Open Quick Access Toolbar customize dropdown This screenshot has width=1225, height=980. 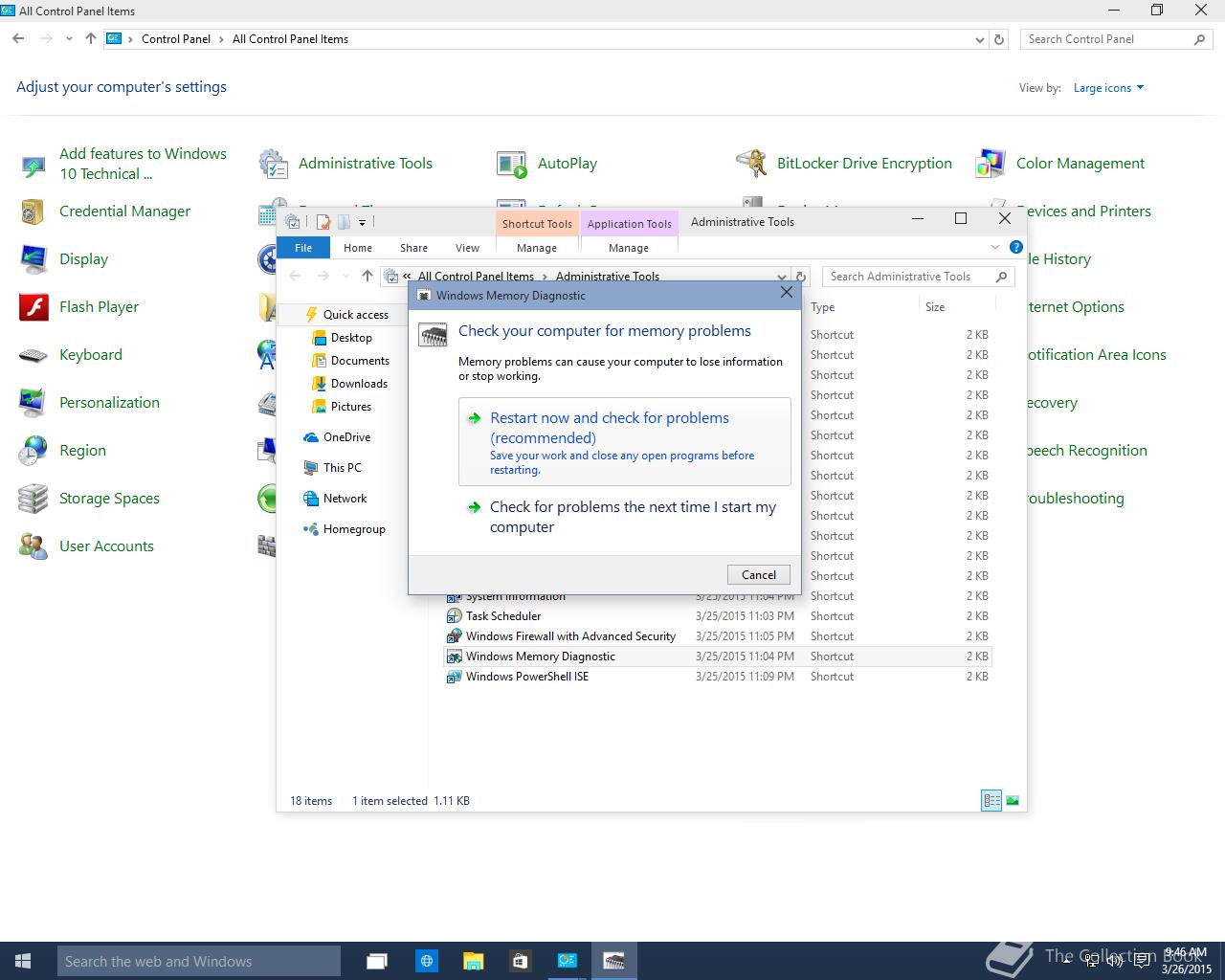pos(362,222)
